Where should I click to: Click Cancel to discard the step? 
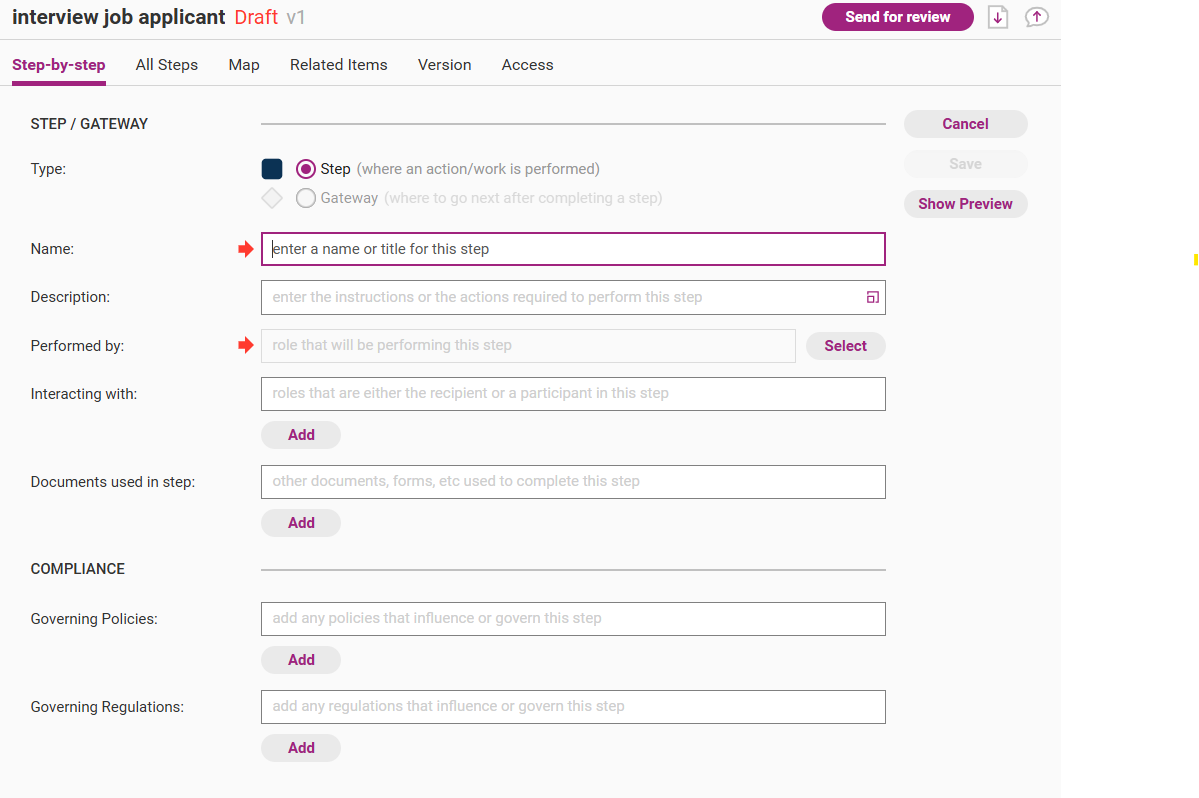(965, 124)
